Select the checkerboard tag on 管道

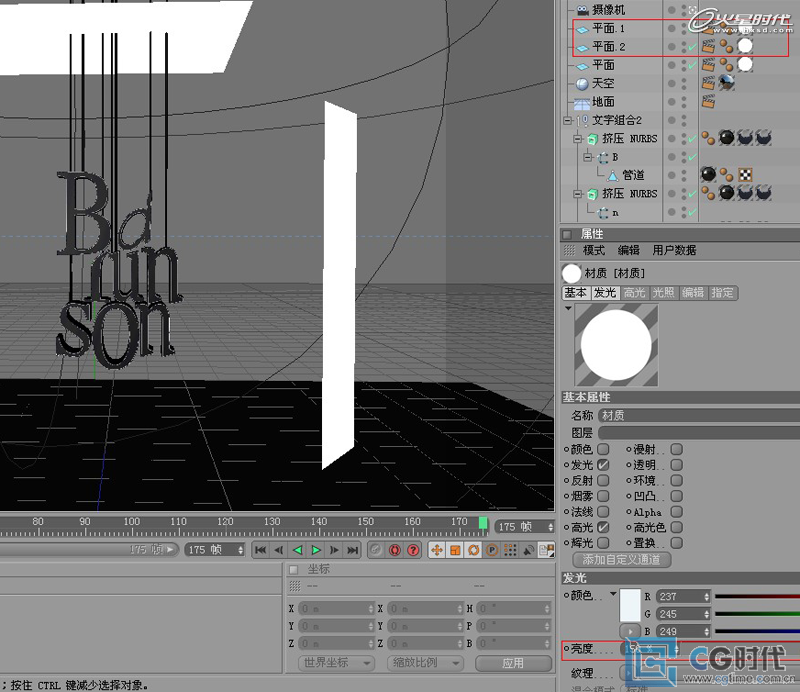(x=745, y=175)
